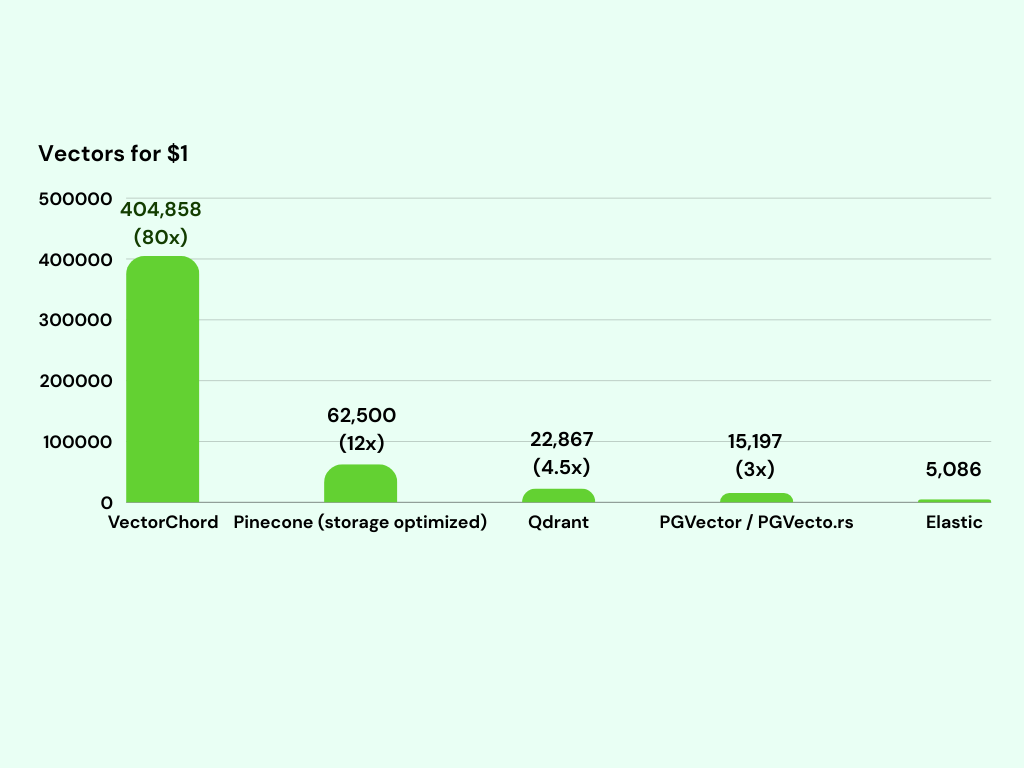Image resolution: width=1024 pixels, height=768 pixels.
Task: Select the small Elastic bar
Action: 954,501
